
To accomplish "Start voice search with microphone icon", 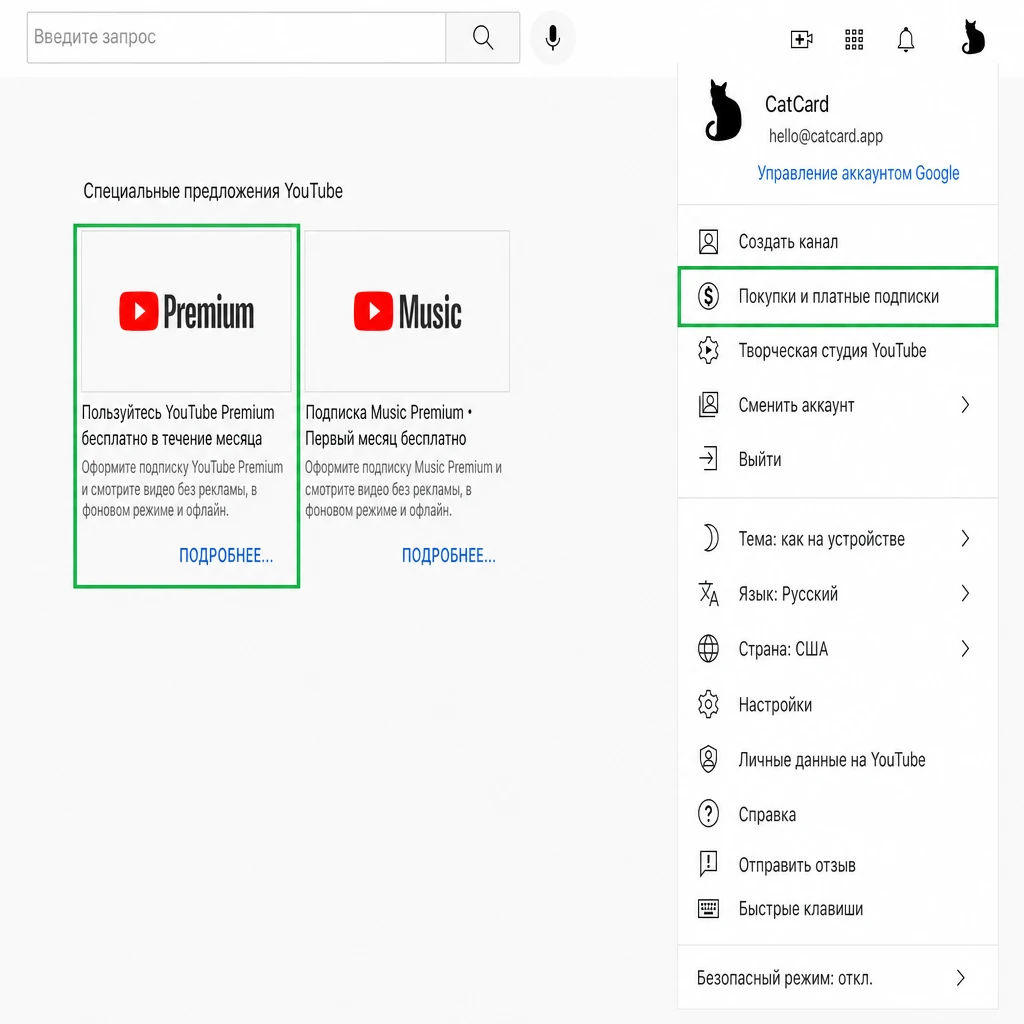I will pyautogui.click(x=552, y=38).
